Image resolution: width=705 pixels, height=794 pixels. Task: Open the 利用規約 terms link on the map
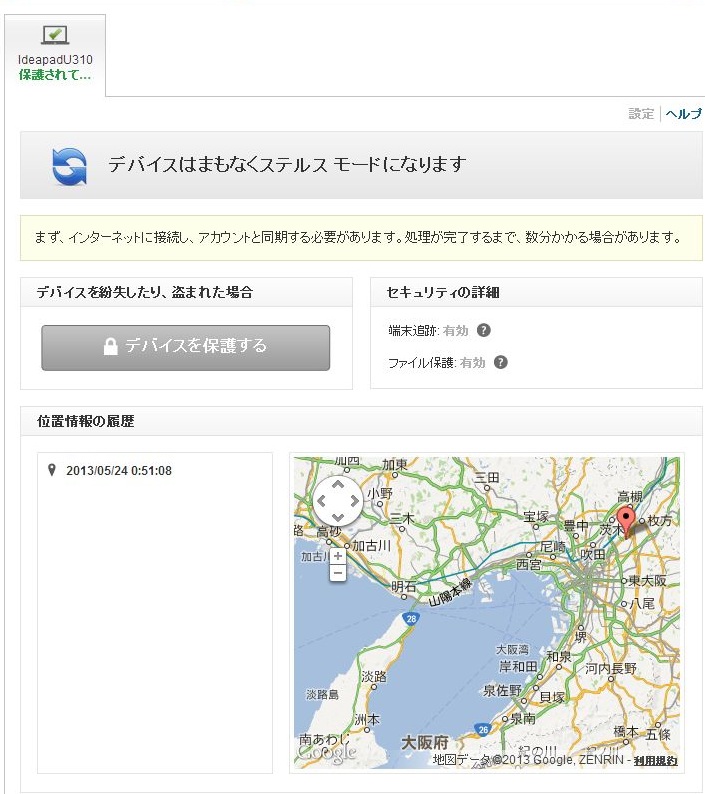(655, 760)
